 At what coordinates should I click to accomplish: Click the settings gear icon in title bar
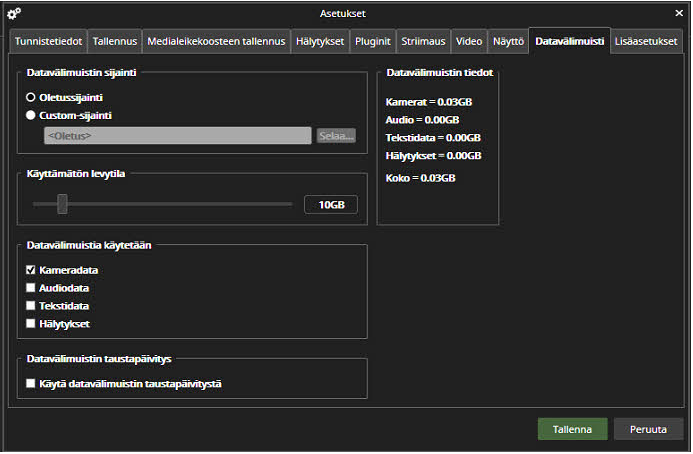pos(14,13)
